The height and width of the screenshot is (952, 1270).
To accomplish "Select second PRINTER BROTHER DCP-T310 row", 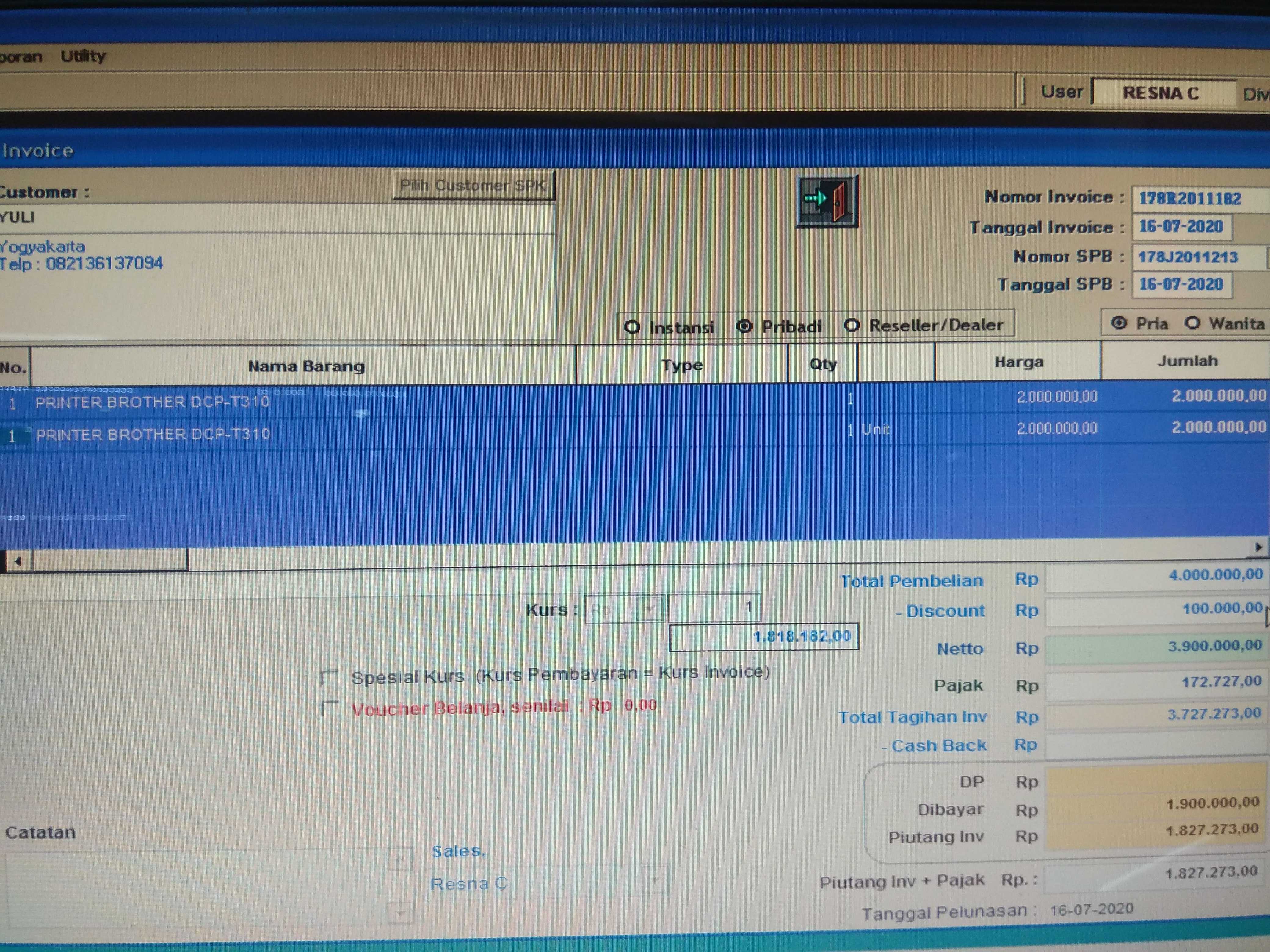I will [x=153, y=435].
